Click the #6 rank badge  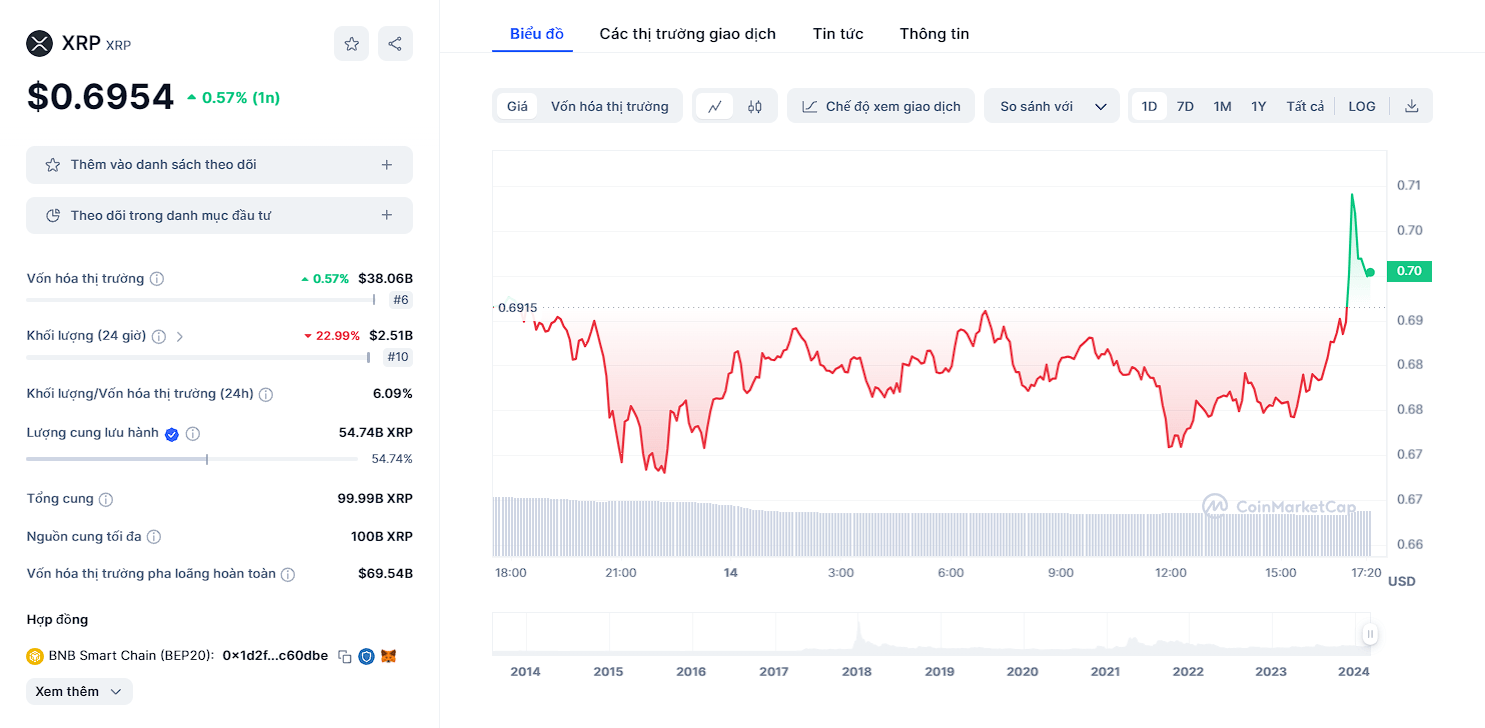400,300
